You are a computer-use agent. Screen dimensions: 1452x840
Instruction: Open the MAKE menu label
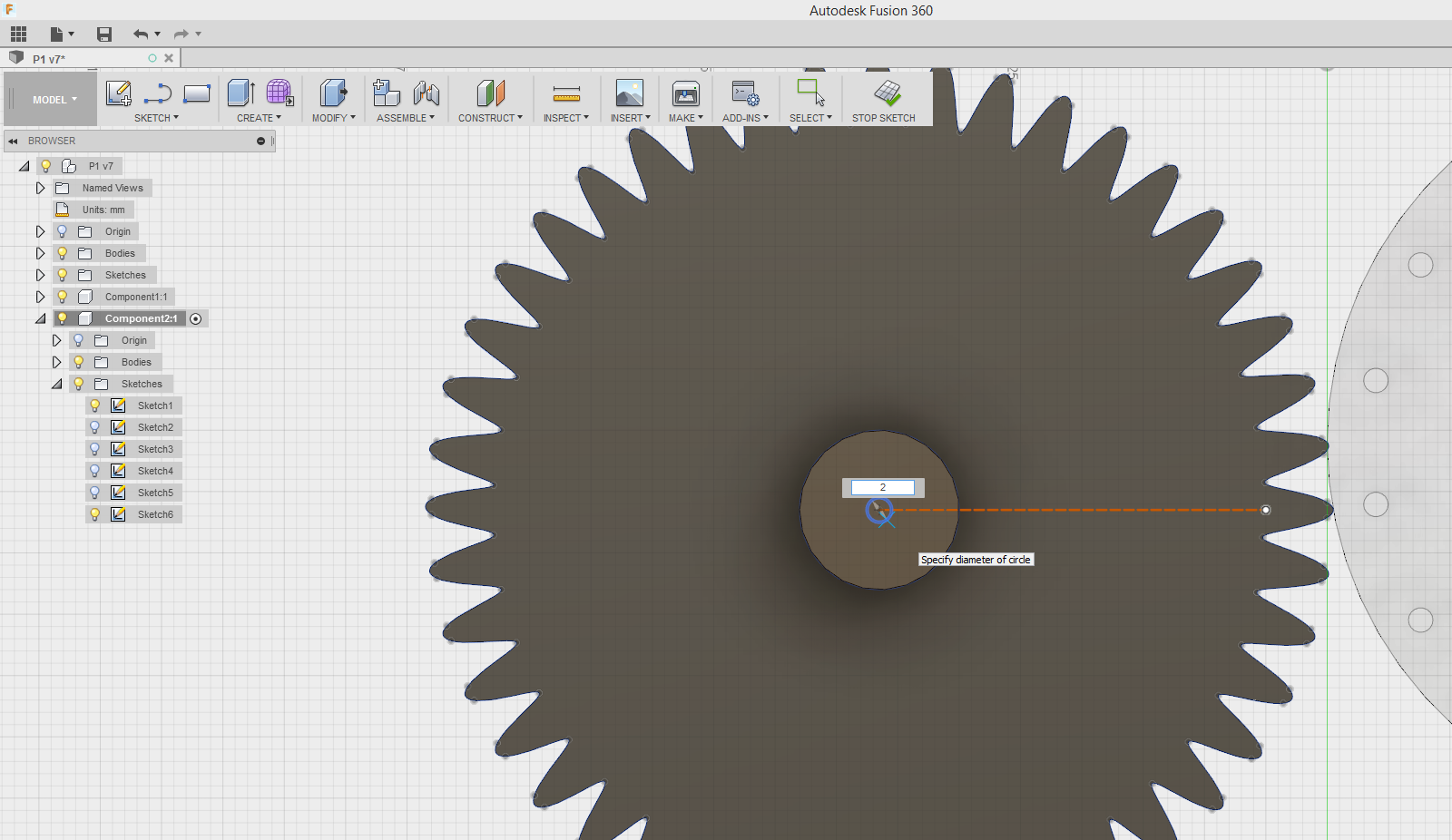point(686,118)
